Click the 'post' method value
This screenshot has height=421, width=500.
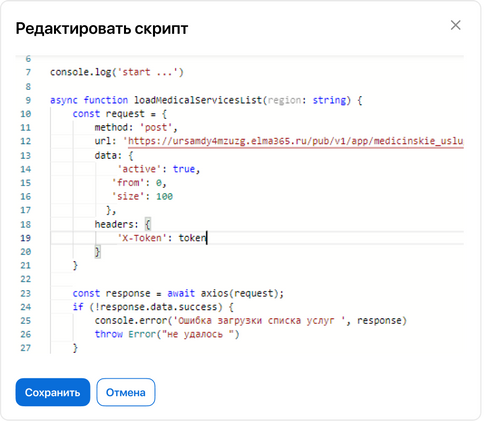click(156, 127)
